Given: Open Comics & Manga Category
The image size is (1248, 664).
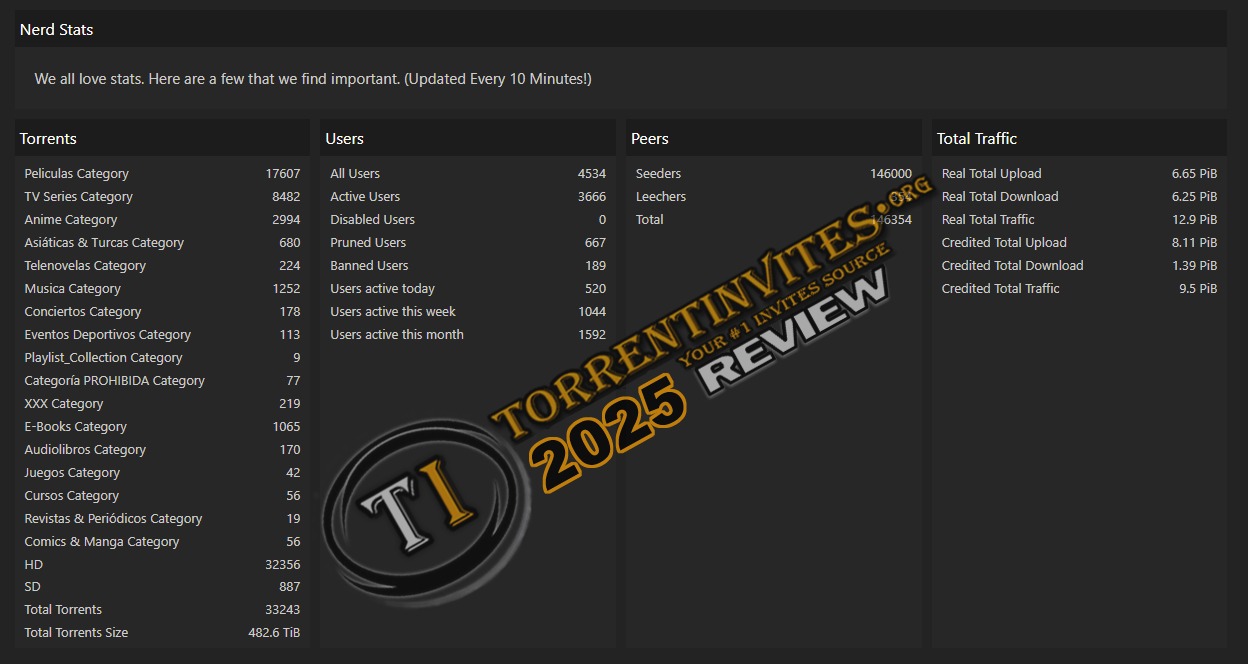Looking at the screenshot, I should (x=102, y=542).
